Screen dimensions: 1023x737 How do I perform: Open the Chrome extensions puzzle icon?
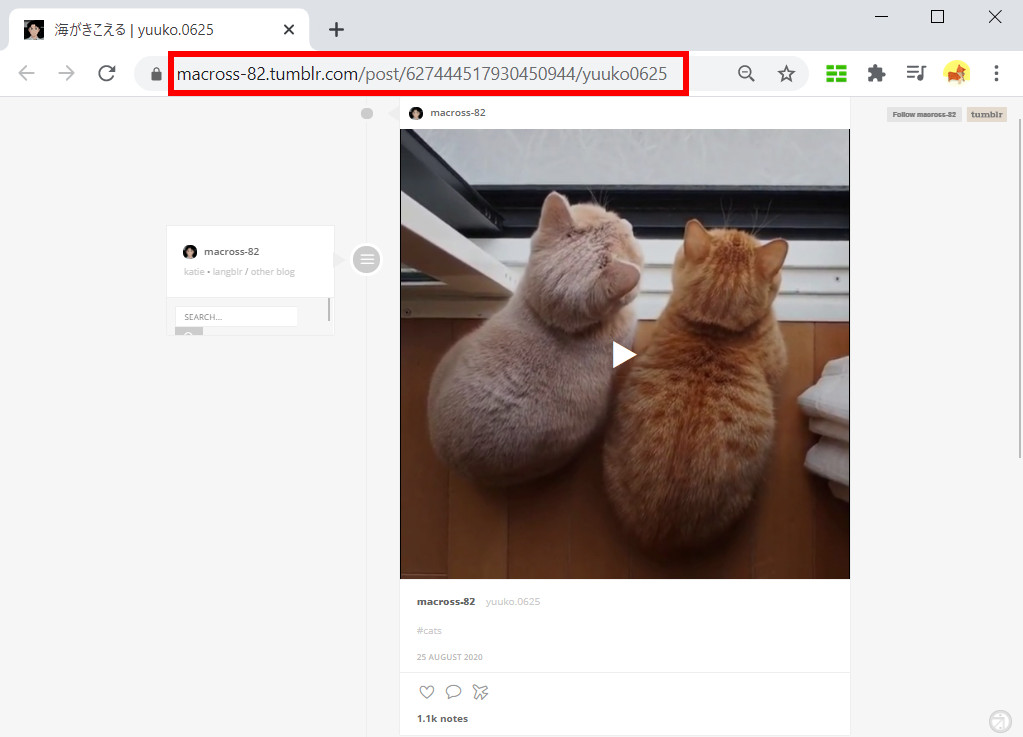(x=876, y=73)
